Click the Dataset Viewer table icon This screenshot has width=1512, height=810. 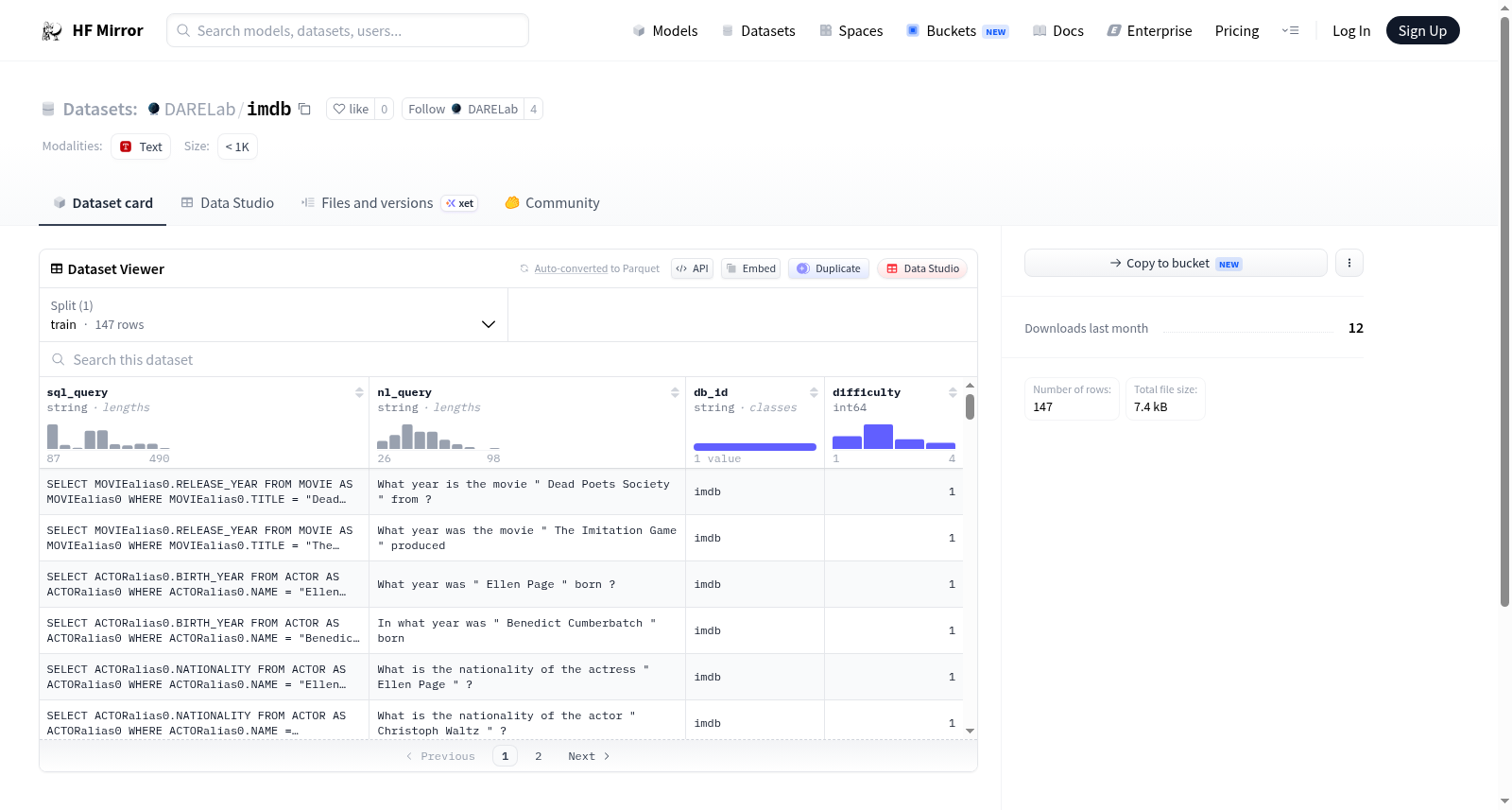(57, 269)
